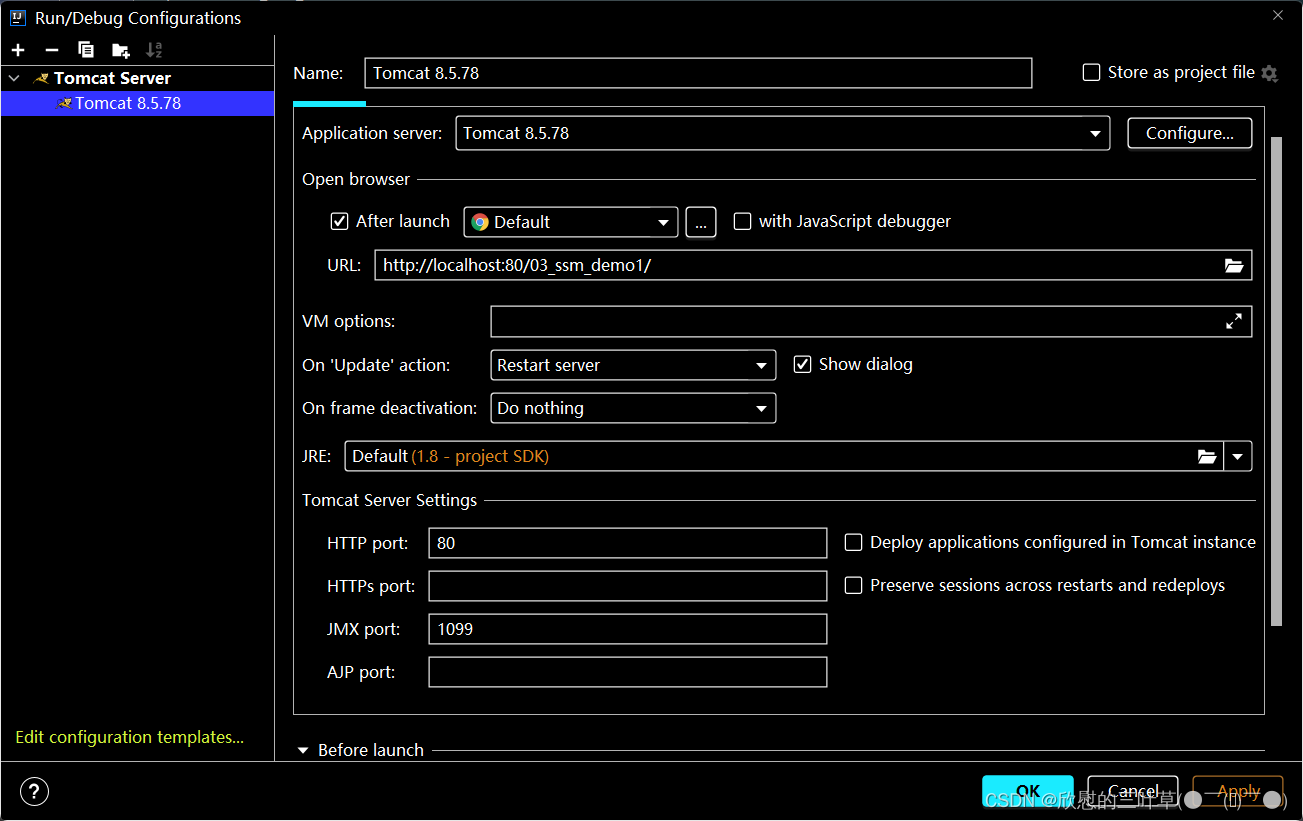The image size is (1303, 821).
Task: Browse for JRE folder
Action: pos(1207,456)
